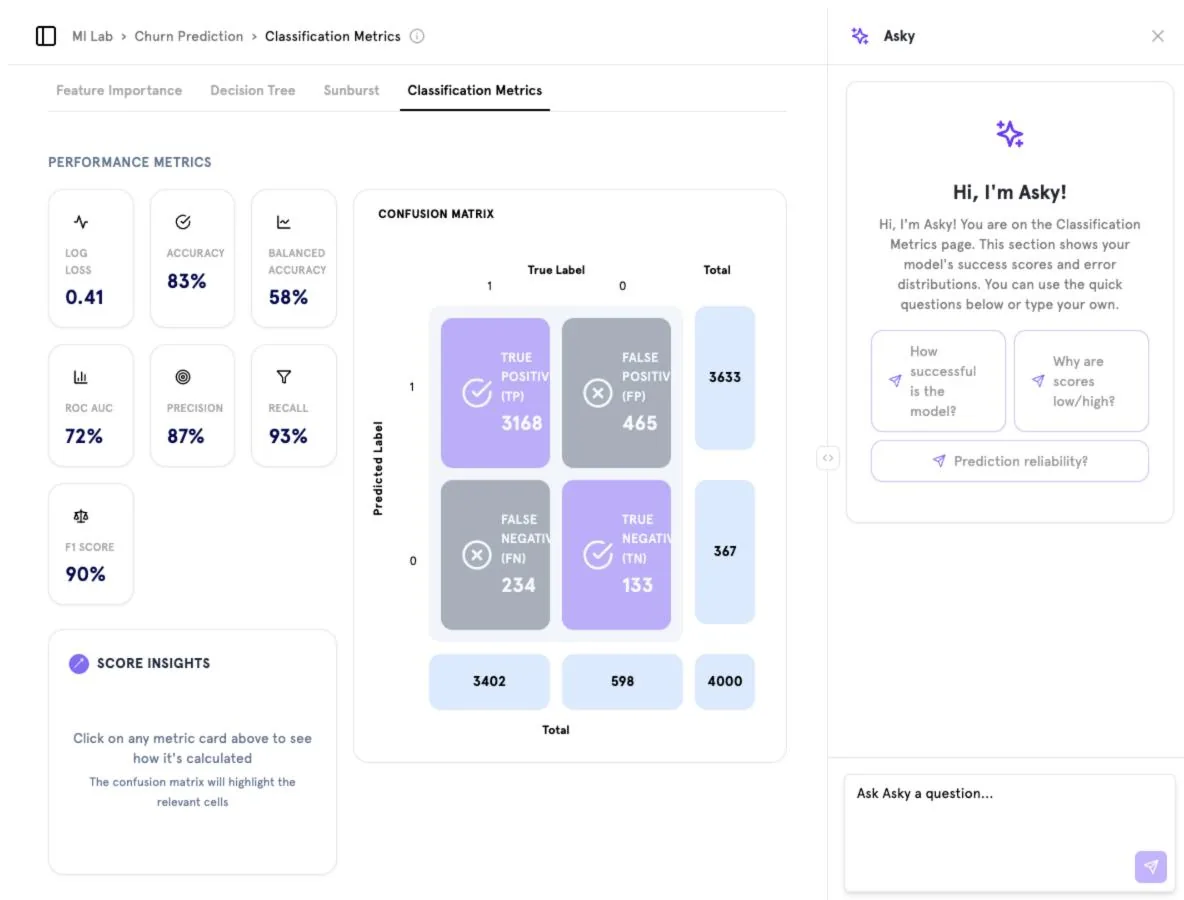Click the row total 367 cell
The width and height of the screenshot is (1184, 900).
725,552
